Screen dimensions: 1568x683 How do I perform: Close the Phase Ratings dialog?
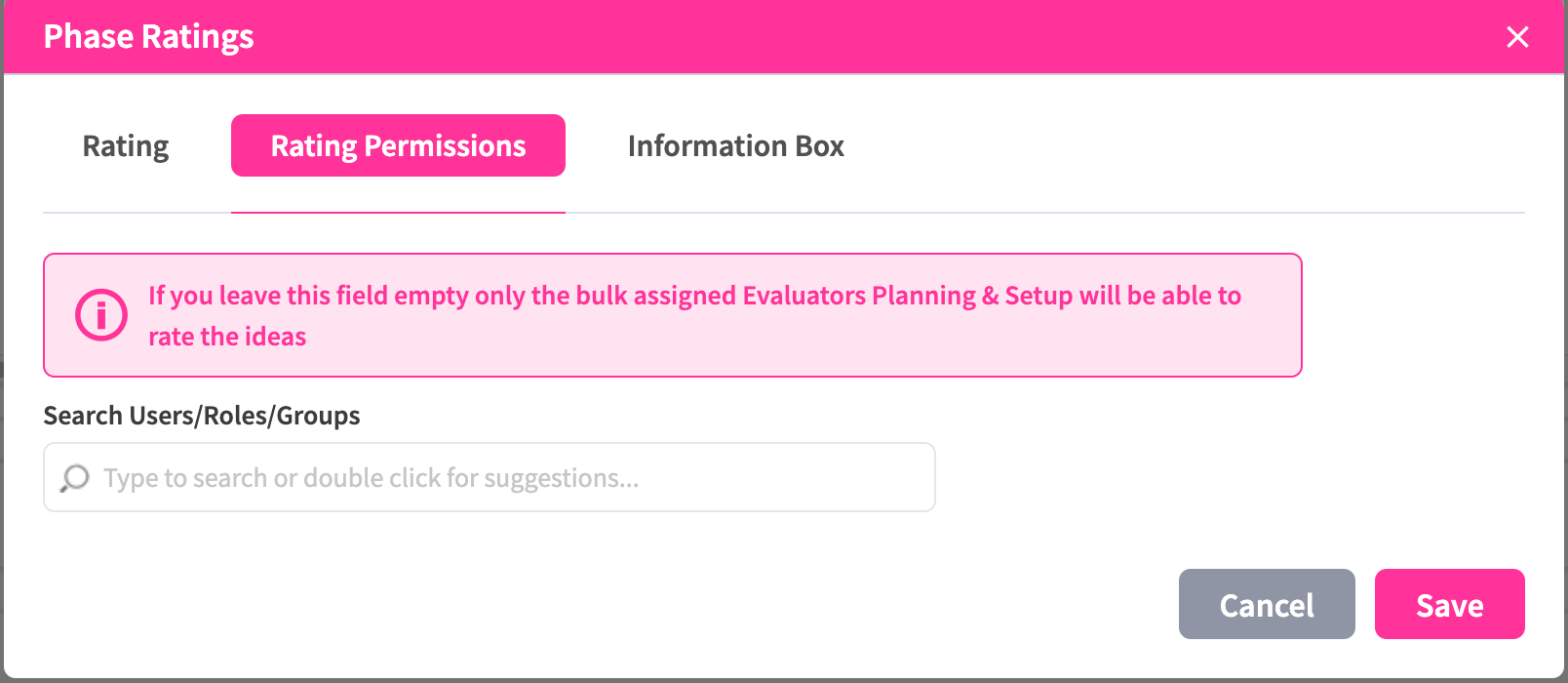(1517, 37)
